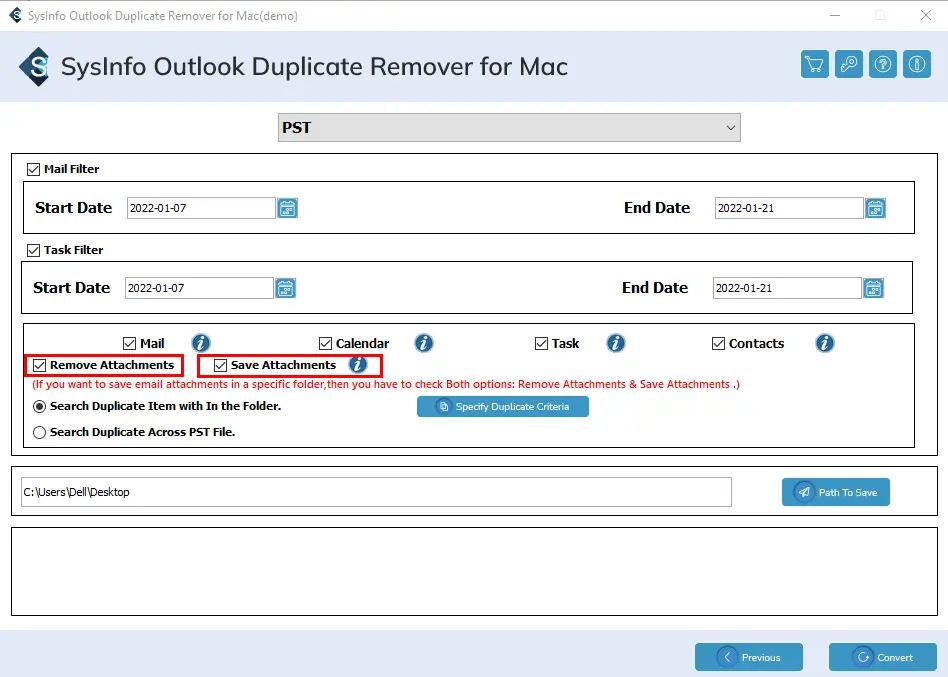Click the save path text field
This screenshot has width=948, height=677.
click(x=376, y=492)
